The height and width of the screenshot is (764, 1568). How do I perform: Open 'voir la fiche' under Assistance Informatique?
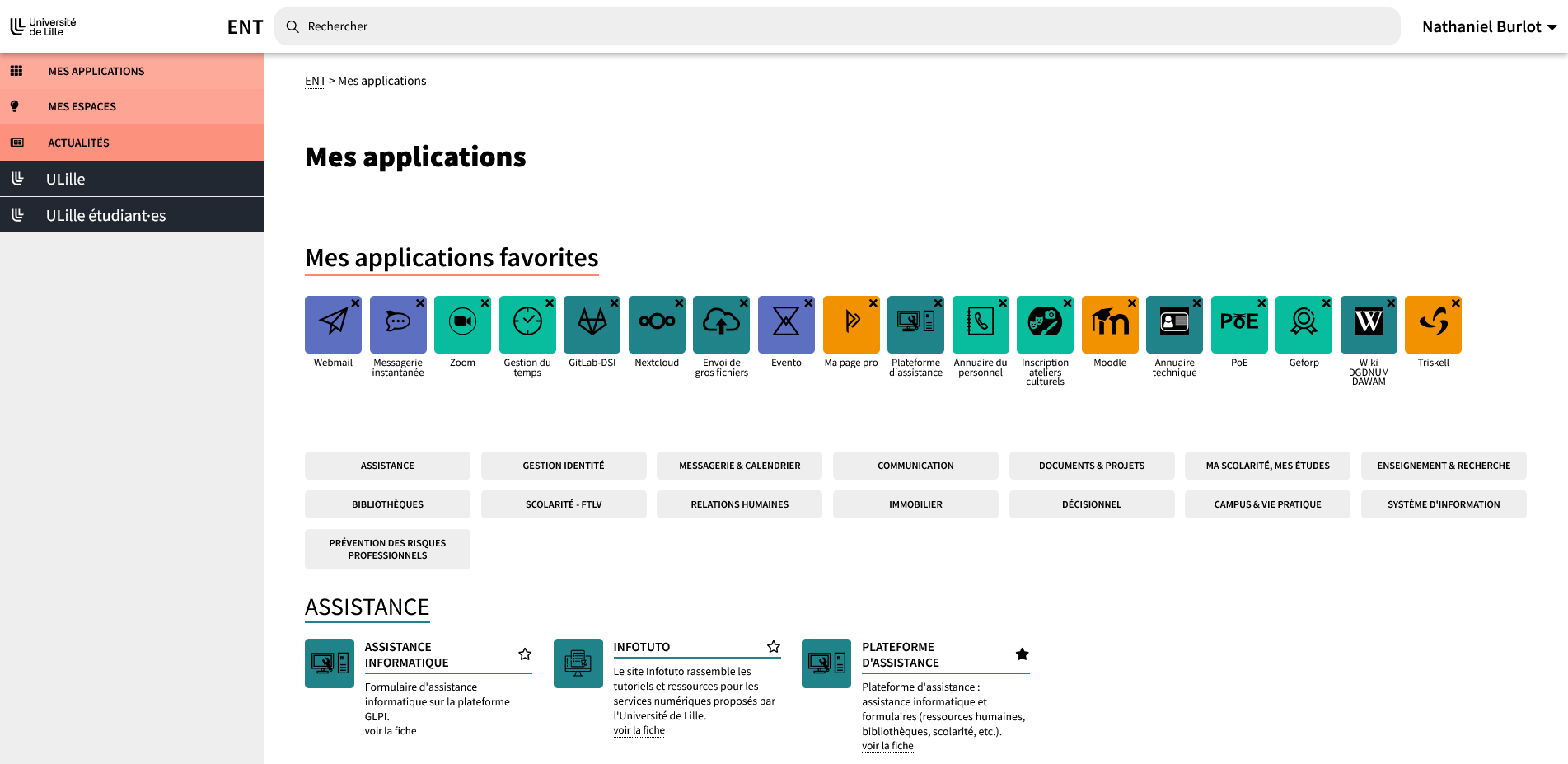click(391, 731)
